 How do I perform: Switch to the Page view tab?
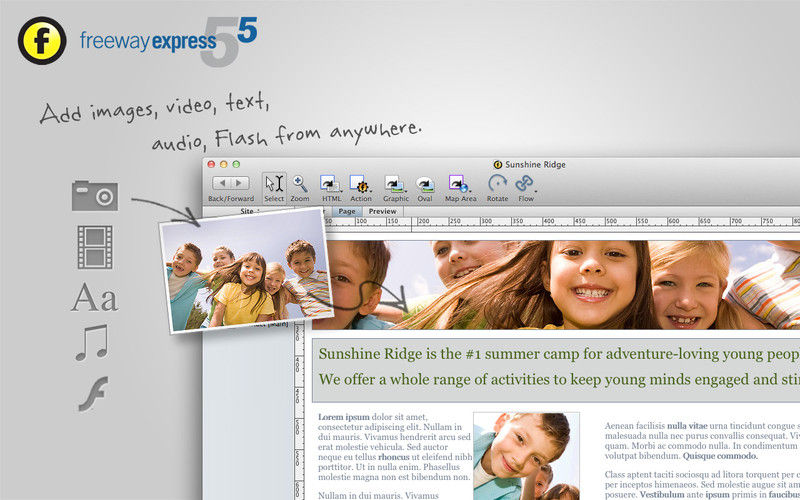(346, 211)
